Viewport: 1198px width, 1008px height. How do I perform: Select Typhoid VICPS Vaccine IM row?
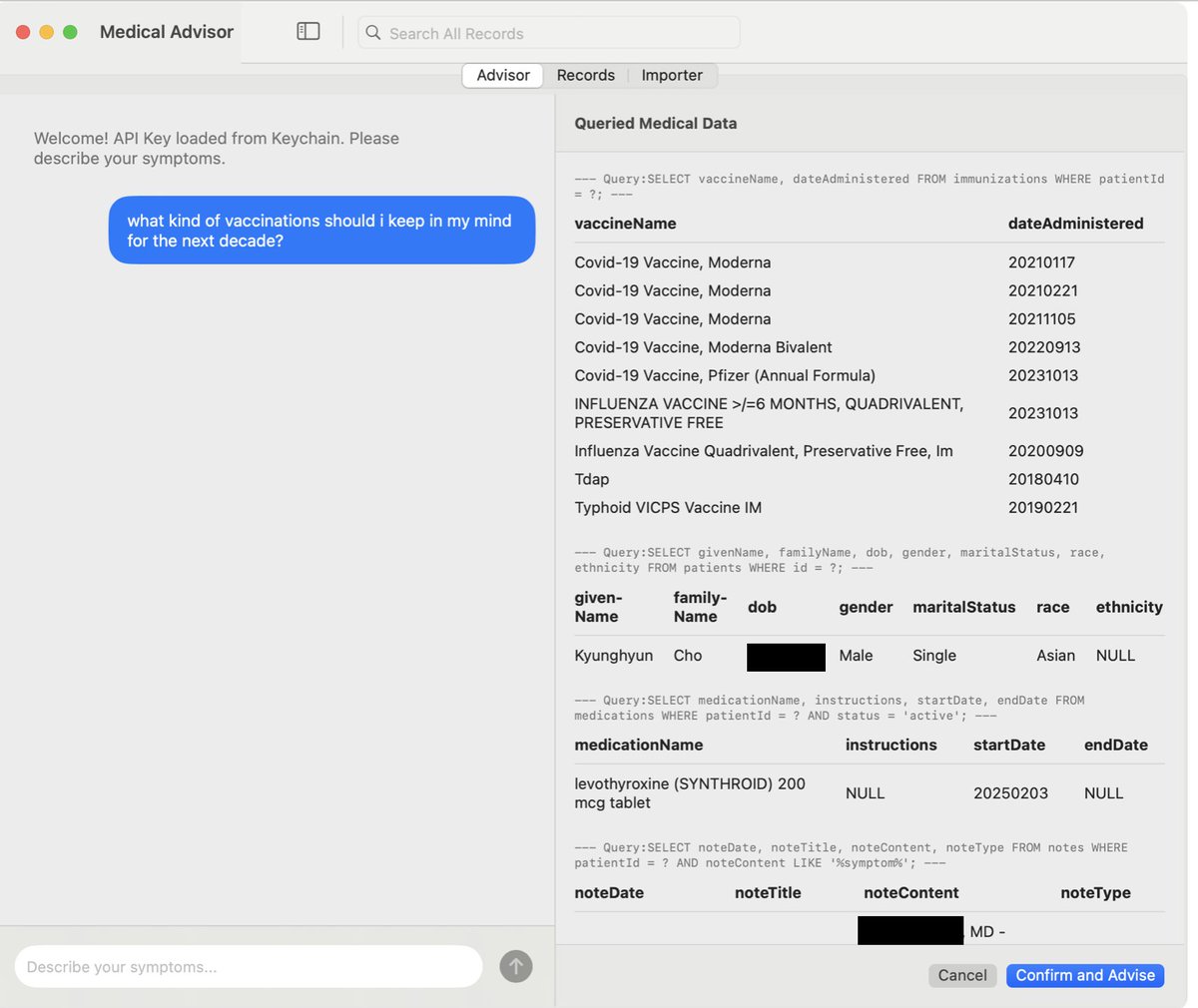point(869,507)
